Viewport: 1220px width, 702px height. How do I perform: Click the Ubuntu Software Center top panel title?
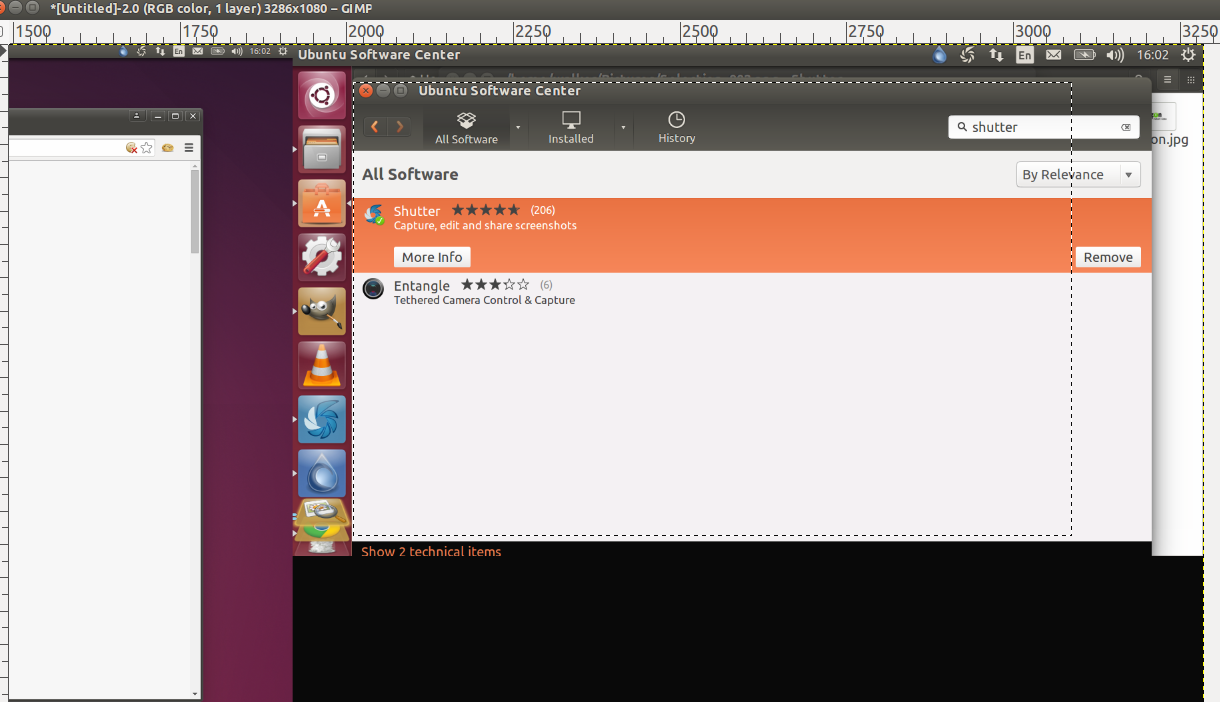(379, 55)
